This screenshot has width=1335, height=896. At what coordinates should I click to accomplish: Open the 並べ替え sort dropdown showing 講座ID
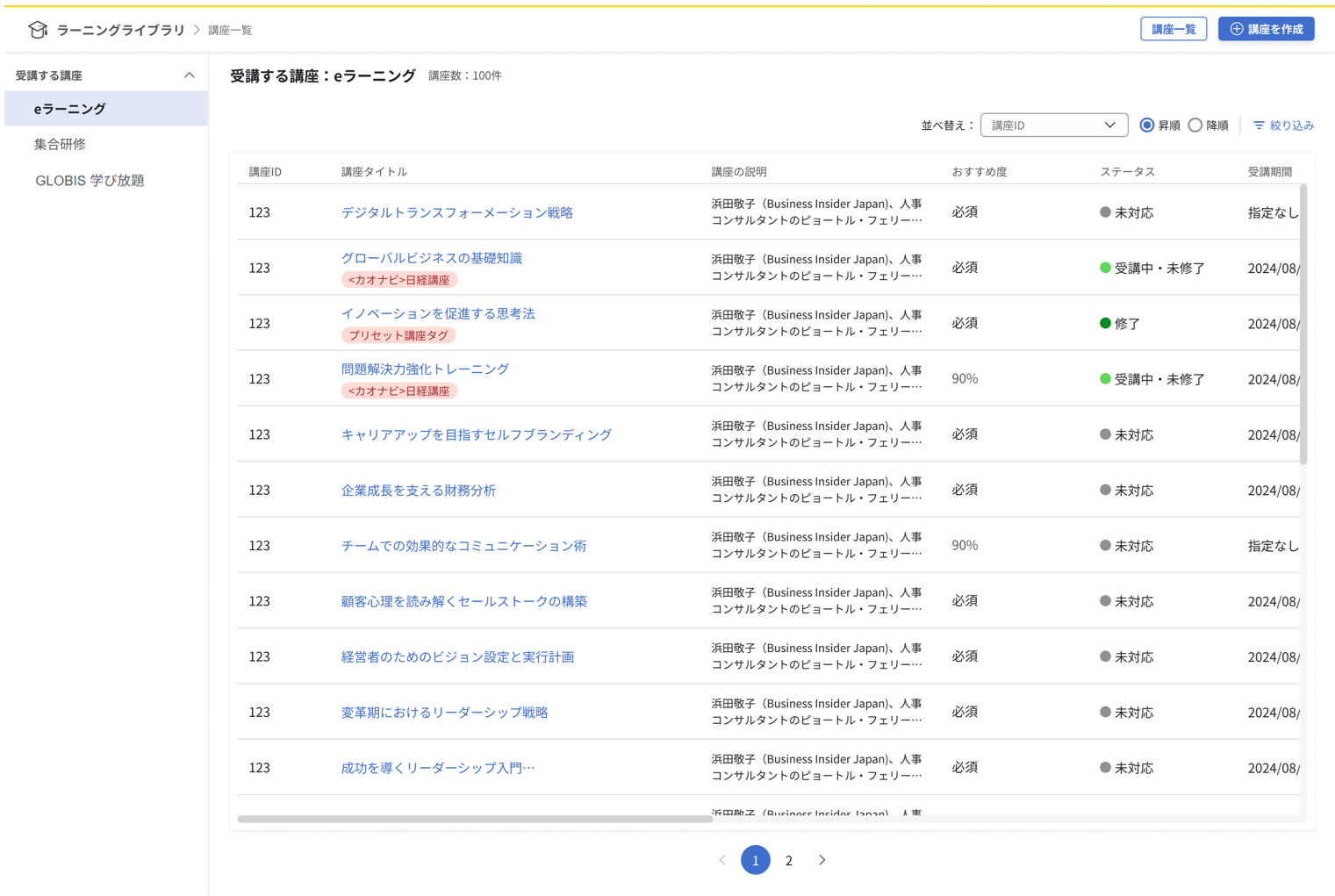(x=1053, y=125)
